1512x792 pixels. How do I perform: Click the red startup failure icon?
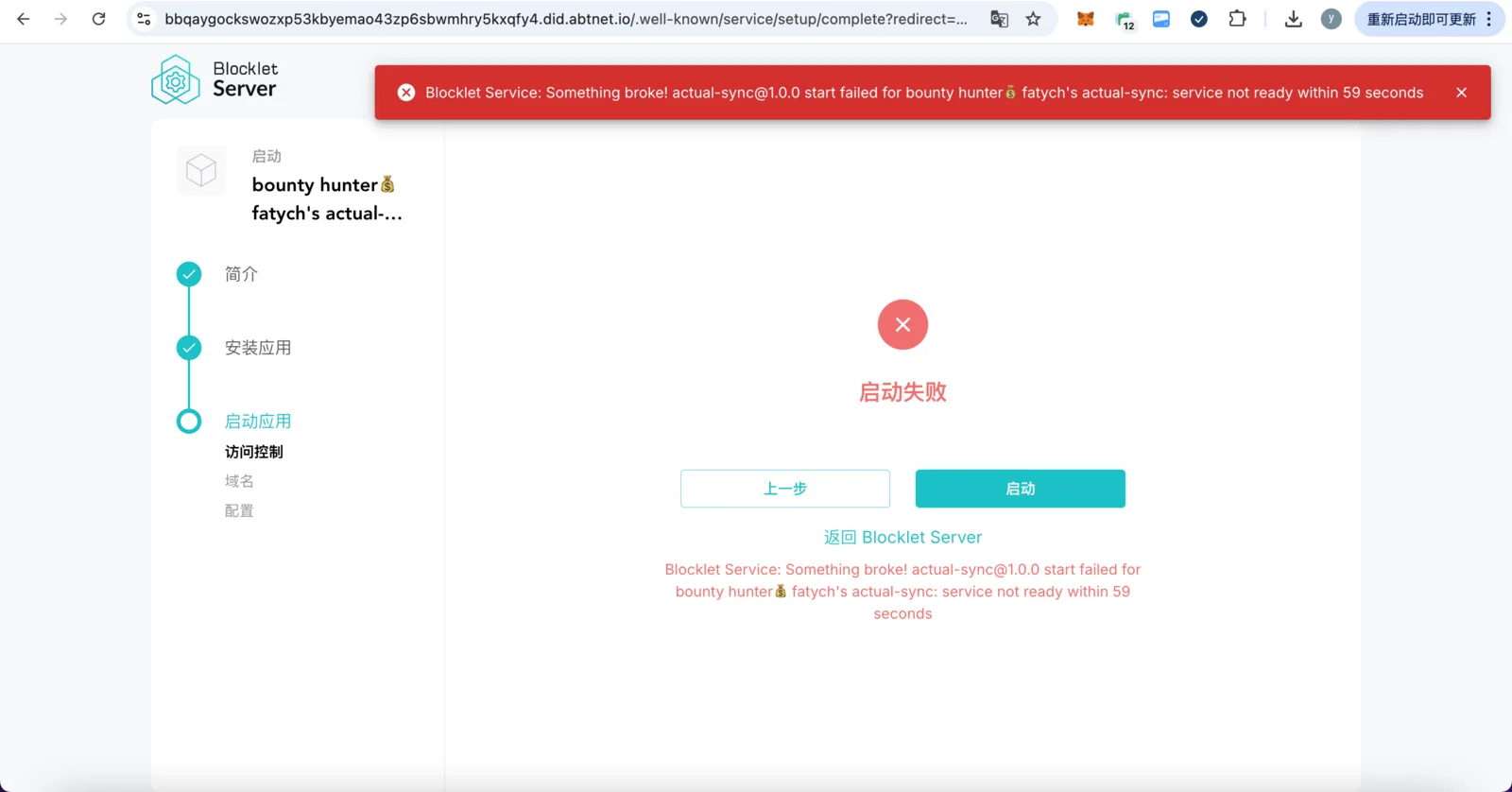coord(902,325)
